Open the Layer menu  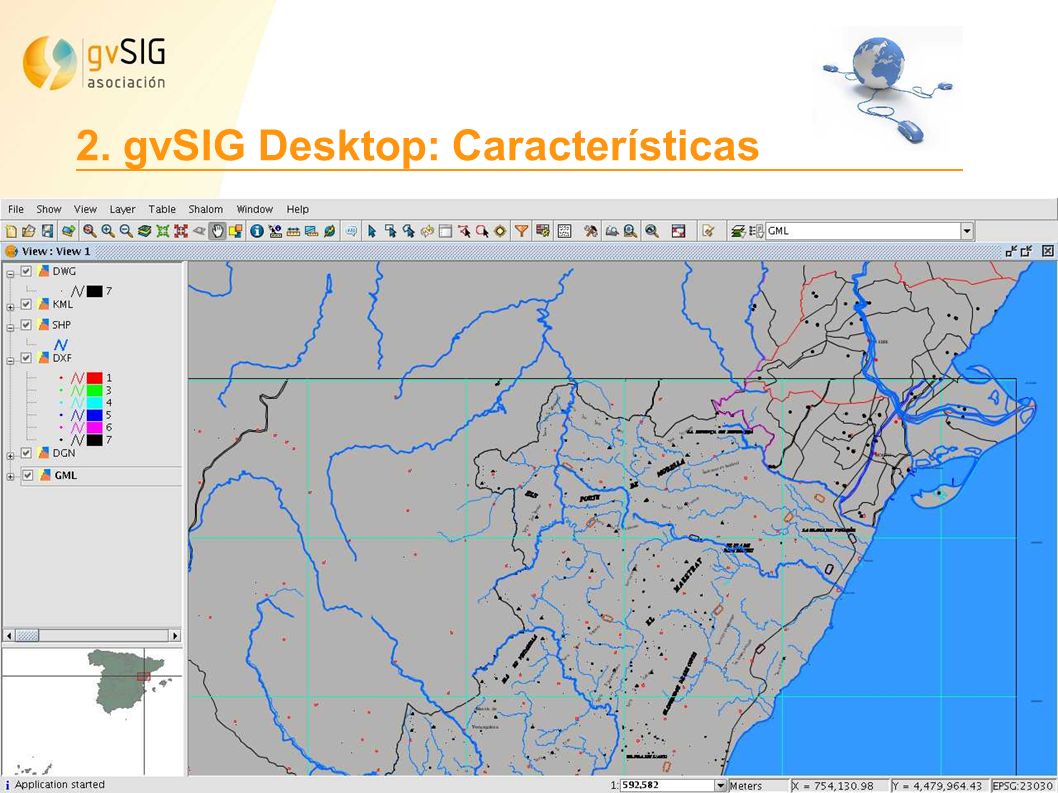click(122, 209)
